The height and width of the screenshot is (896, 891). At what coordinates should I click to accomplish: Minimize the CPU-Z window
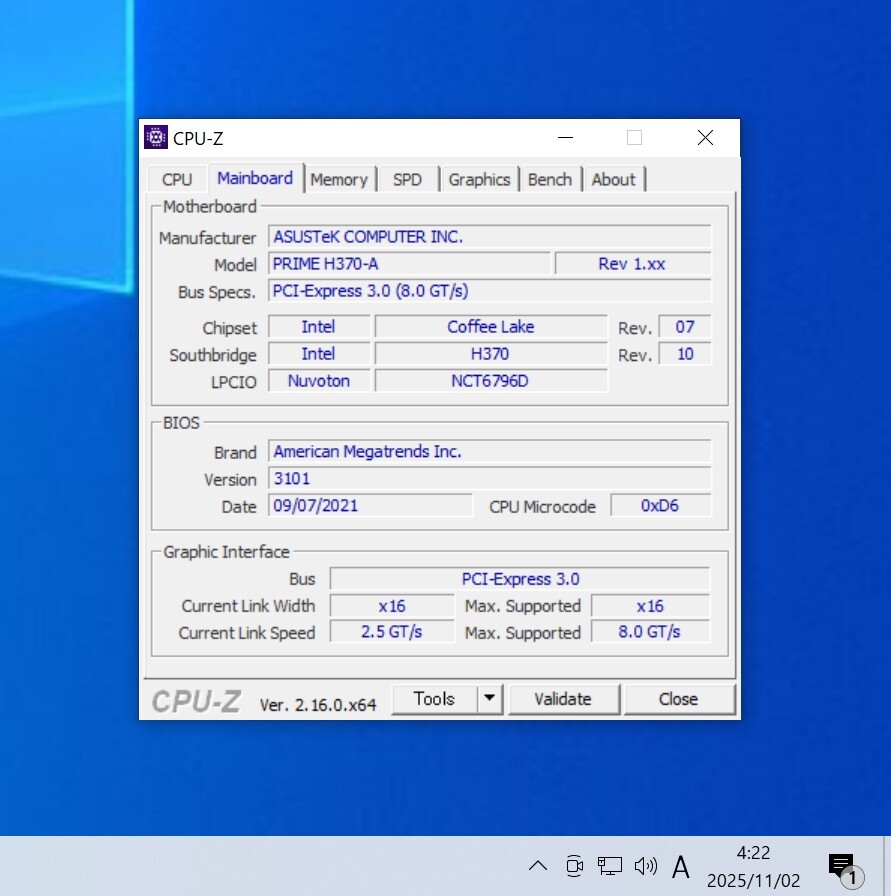coord(566,138)
